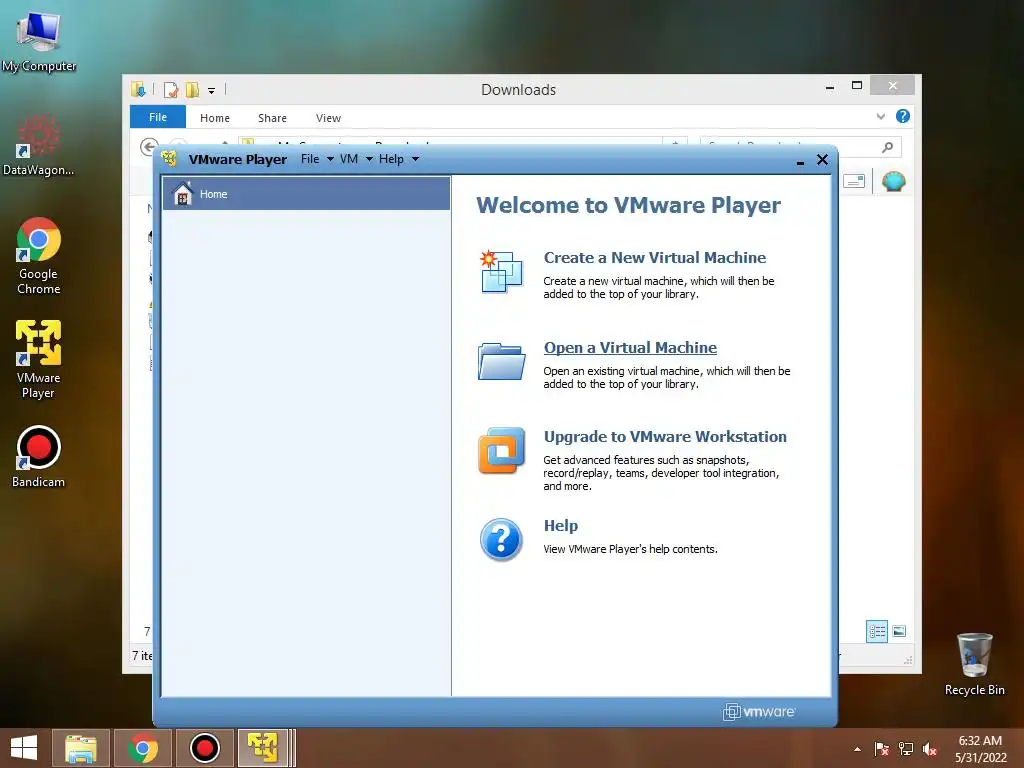Click the VMware Player title bar logo icon
The width and height of the screenshot is (1024, 768).
pyautogui.click(x=169, y=159)
